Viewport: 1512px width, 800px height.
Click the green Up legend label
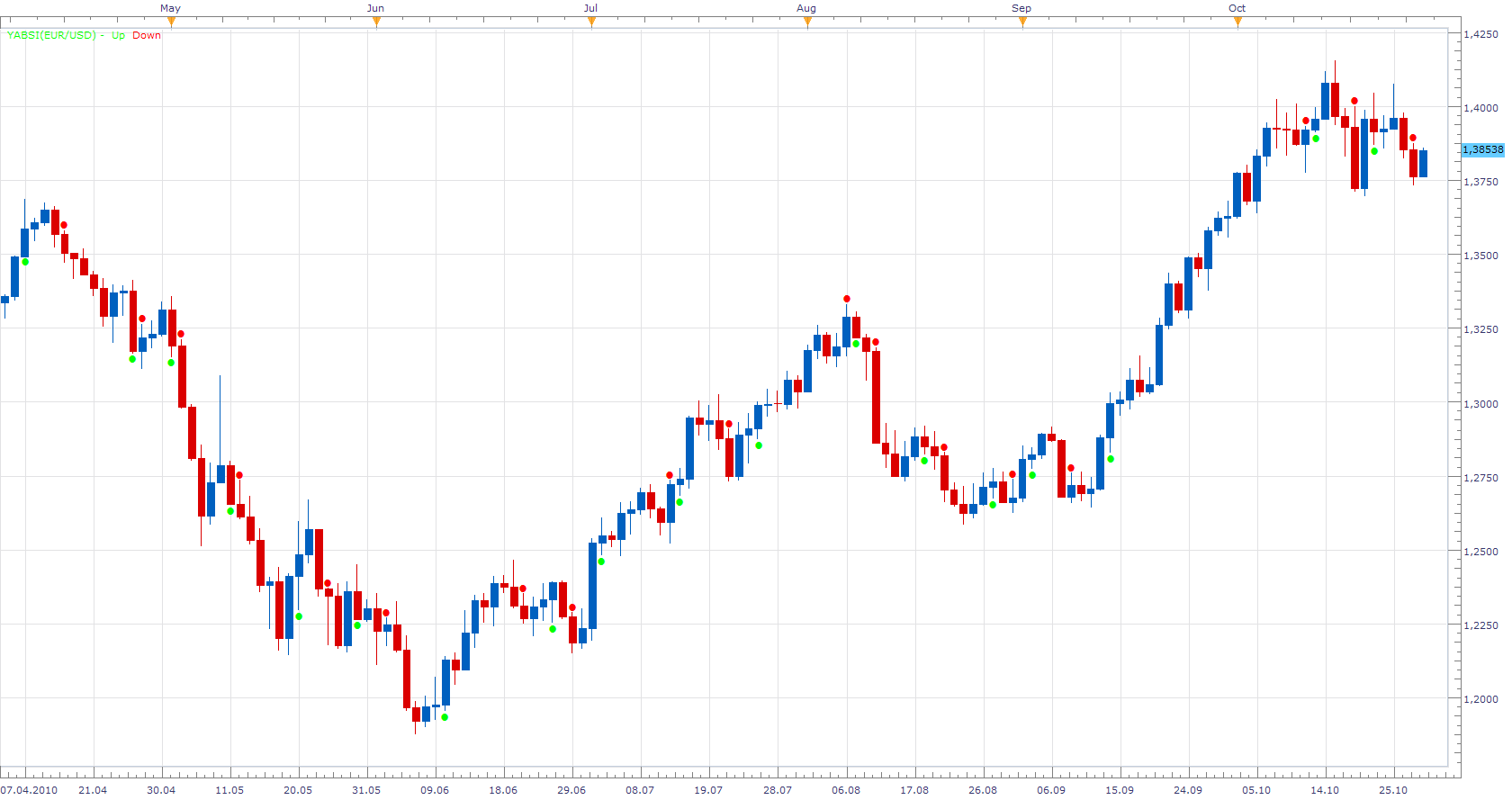[118, 35]
